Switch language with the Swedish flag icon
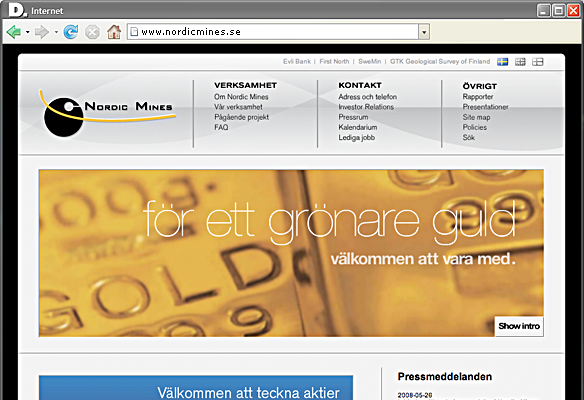The height and width of the screenshot is (400, 584). 502,62
